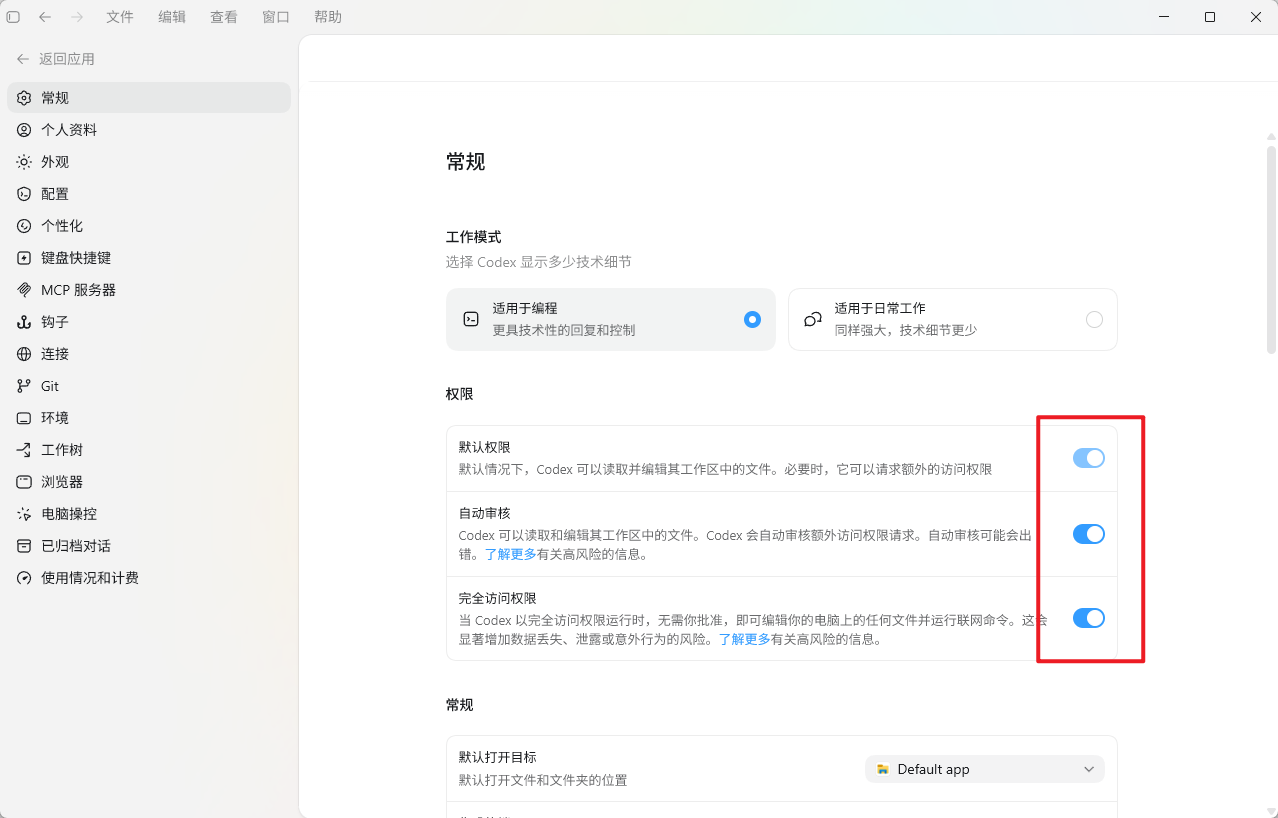Open 了解更多 link under 完全访问权限
This screenshot has width=1278, height=818.
tap(744, 639)
